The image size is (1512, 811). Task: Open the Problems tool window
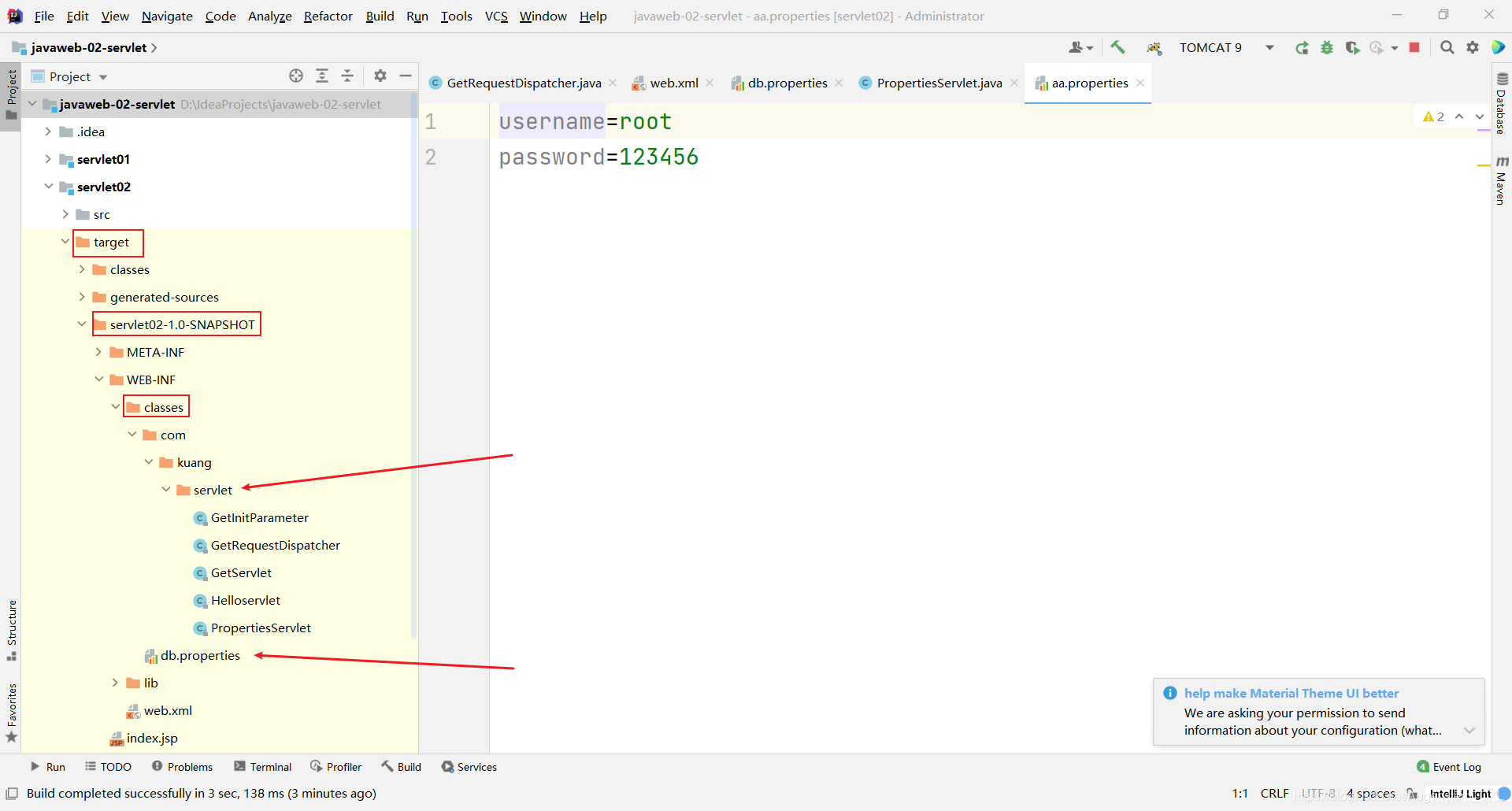[x=182, y=767]
